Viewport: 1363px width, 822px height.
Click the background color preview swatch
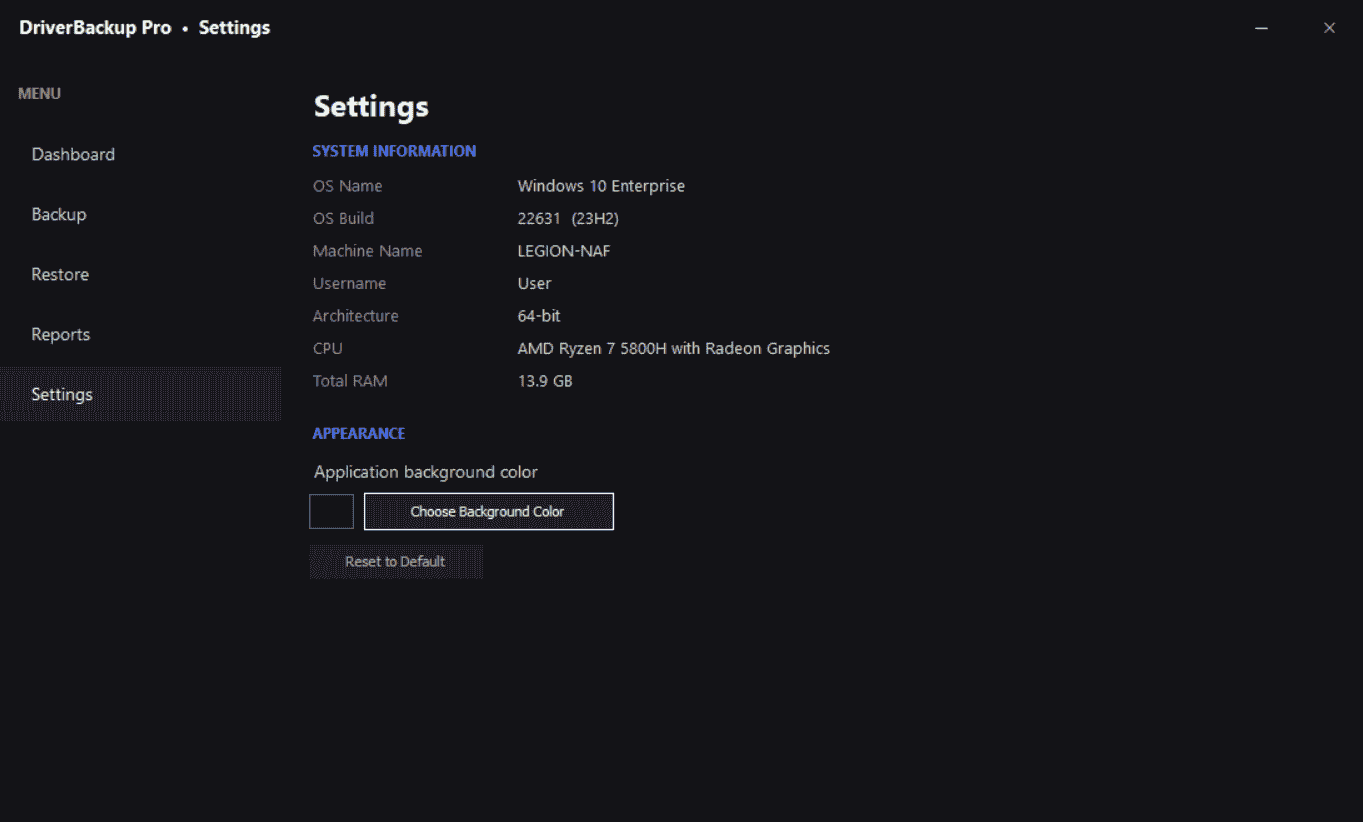(x=331, y=511)
